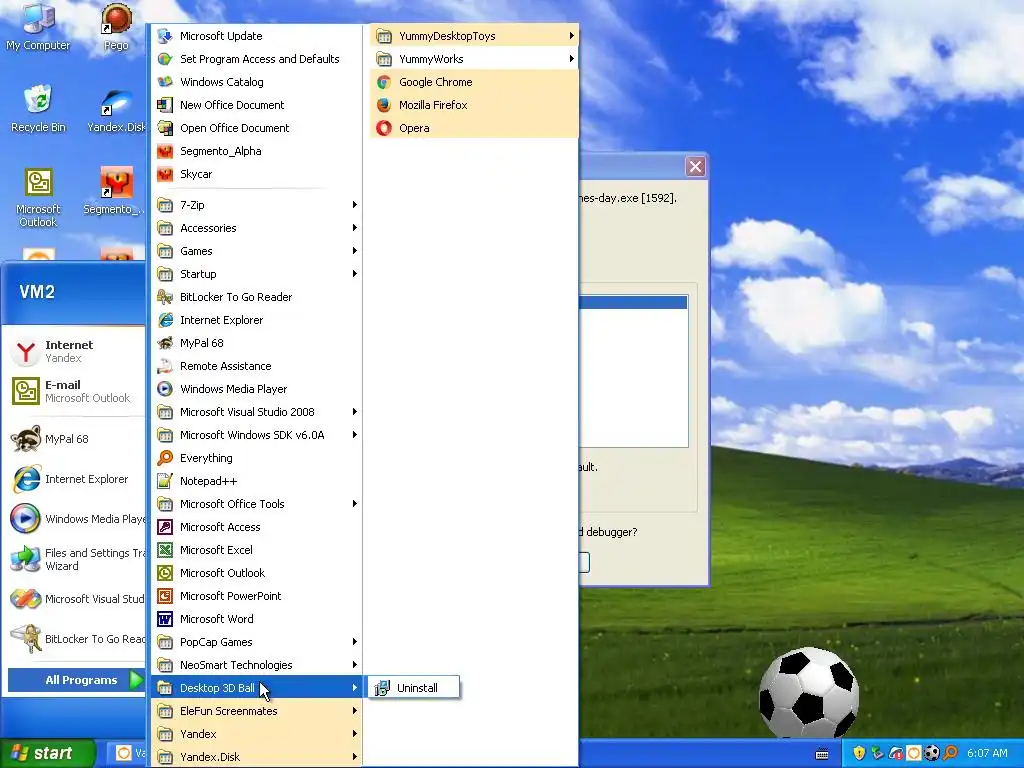Launch the Everything search tool
The height and width of the screenshot is (768, 1024).
pos(257,458)
